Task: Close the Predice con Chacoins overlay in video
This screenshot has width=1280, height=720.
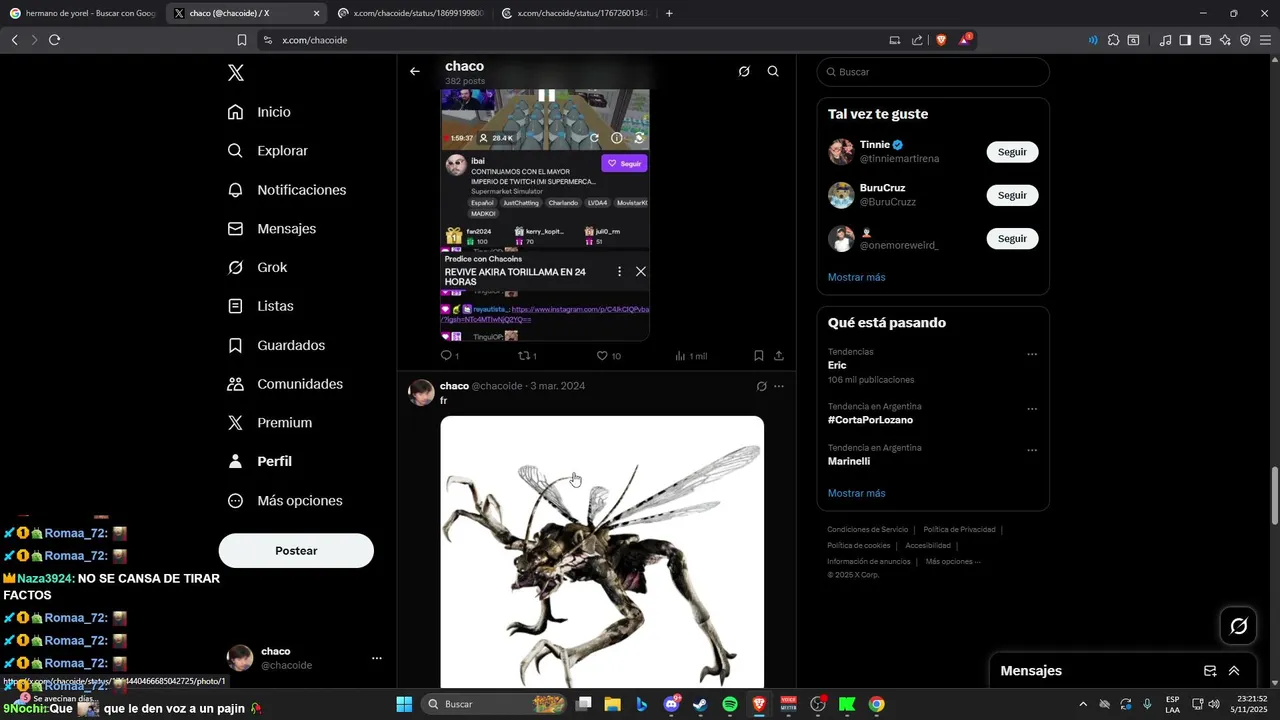Action: coord(641,272)
